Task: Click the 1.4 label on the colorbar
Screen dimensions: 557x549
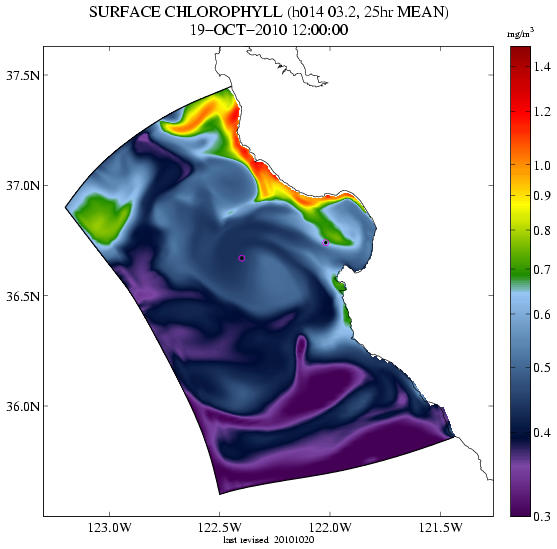Action: [x=542, y=67]
